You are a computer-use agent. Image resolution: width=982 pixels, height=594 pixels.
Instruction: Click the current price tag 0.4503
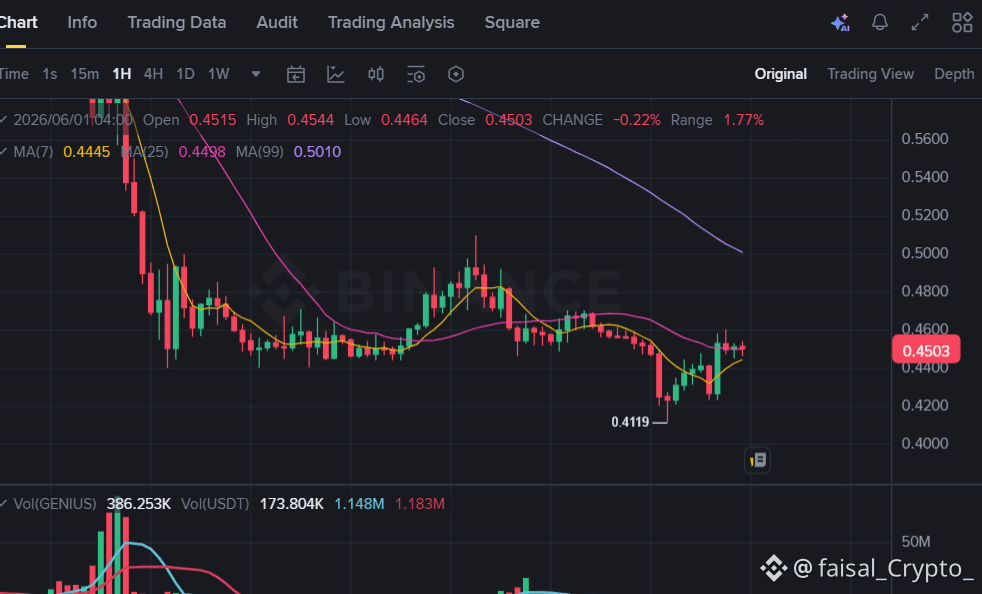click(x=926, y=351)
